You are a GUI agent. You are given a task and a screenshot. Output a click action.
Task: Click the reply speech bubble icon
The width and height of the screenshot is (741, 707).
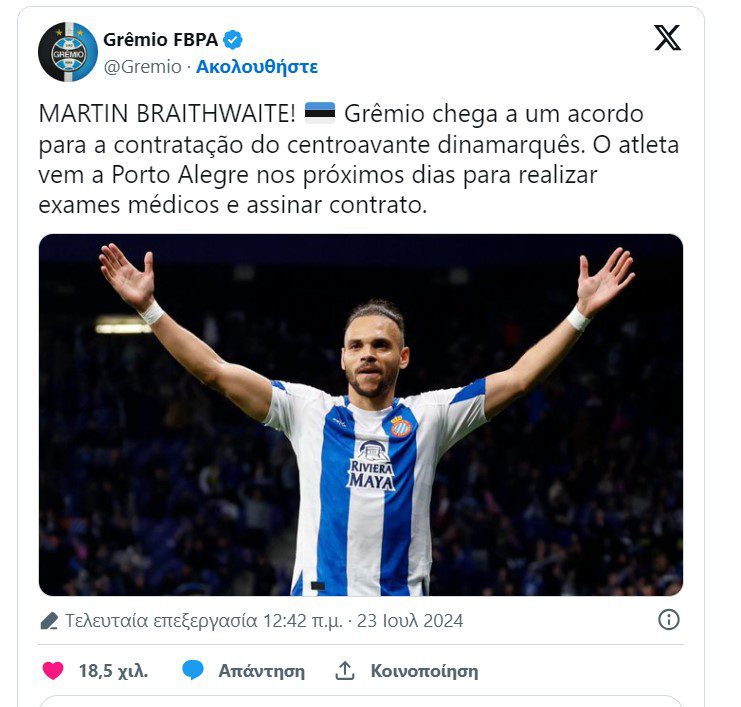tap(193, 670)
